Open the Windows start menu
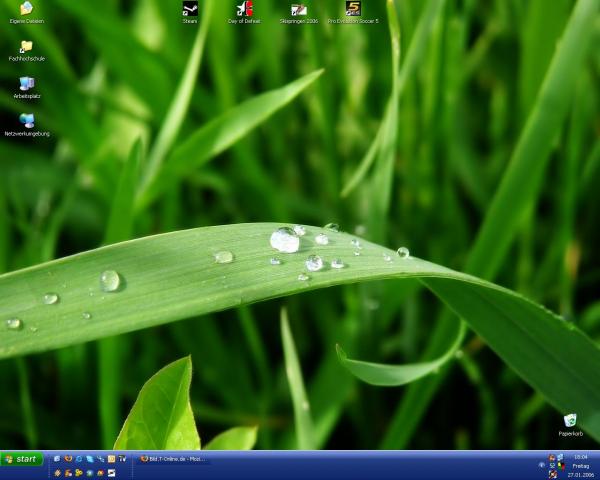 pos(22,459)
